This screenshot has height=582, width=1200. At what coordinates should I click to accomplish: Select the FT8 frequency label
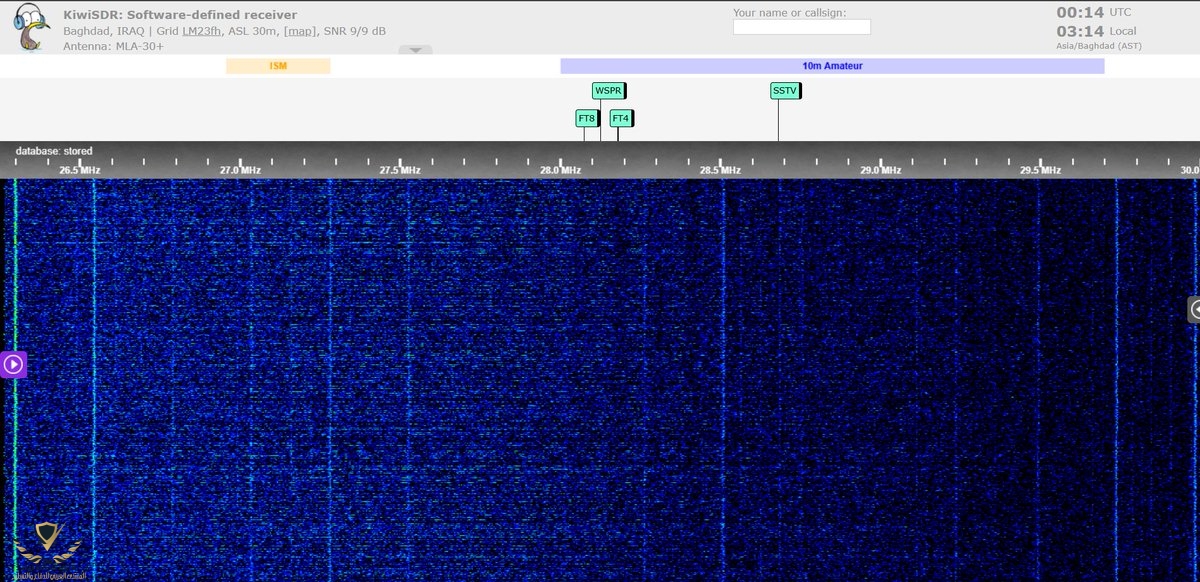[586, 119]
